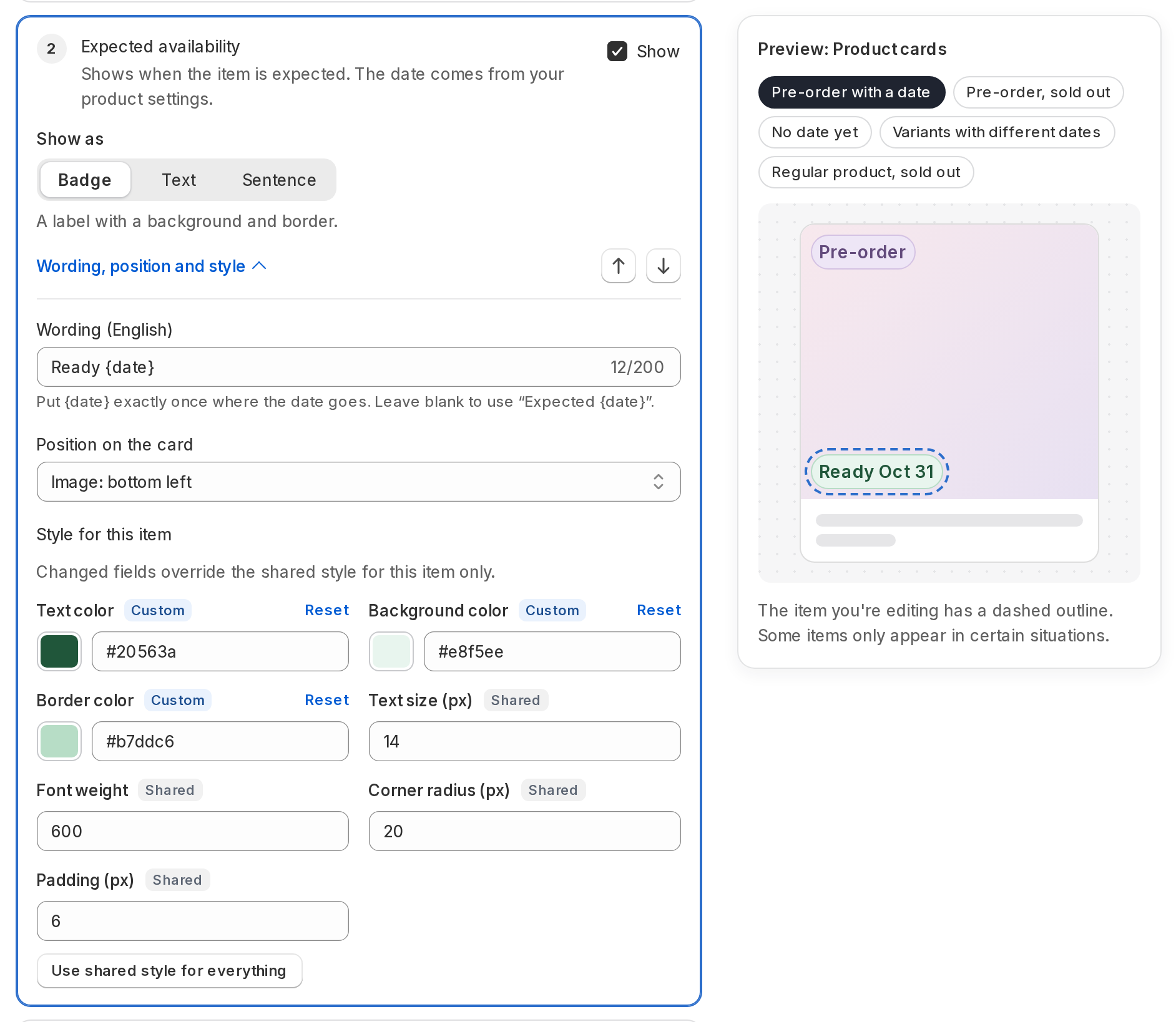Edit the Corner radius (px) field

[524, 831]
